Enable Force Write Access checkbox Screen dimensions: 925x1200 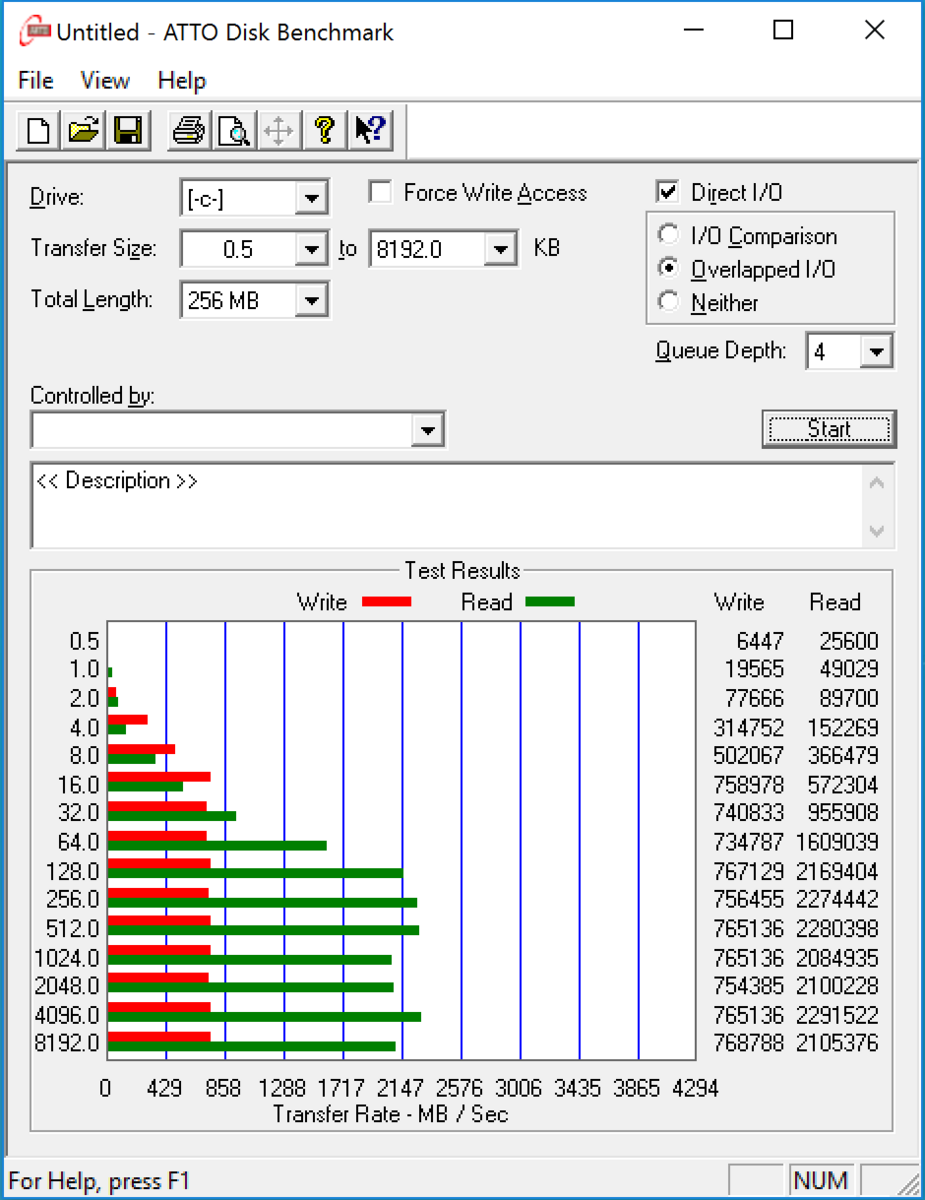click(380, 192)
